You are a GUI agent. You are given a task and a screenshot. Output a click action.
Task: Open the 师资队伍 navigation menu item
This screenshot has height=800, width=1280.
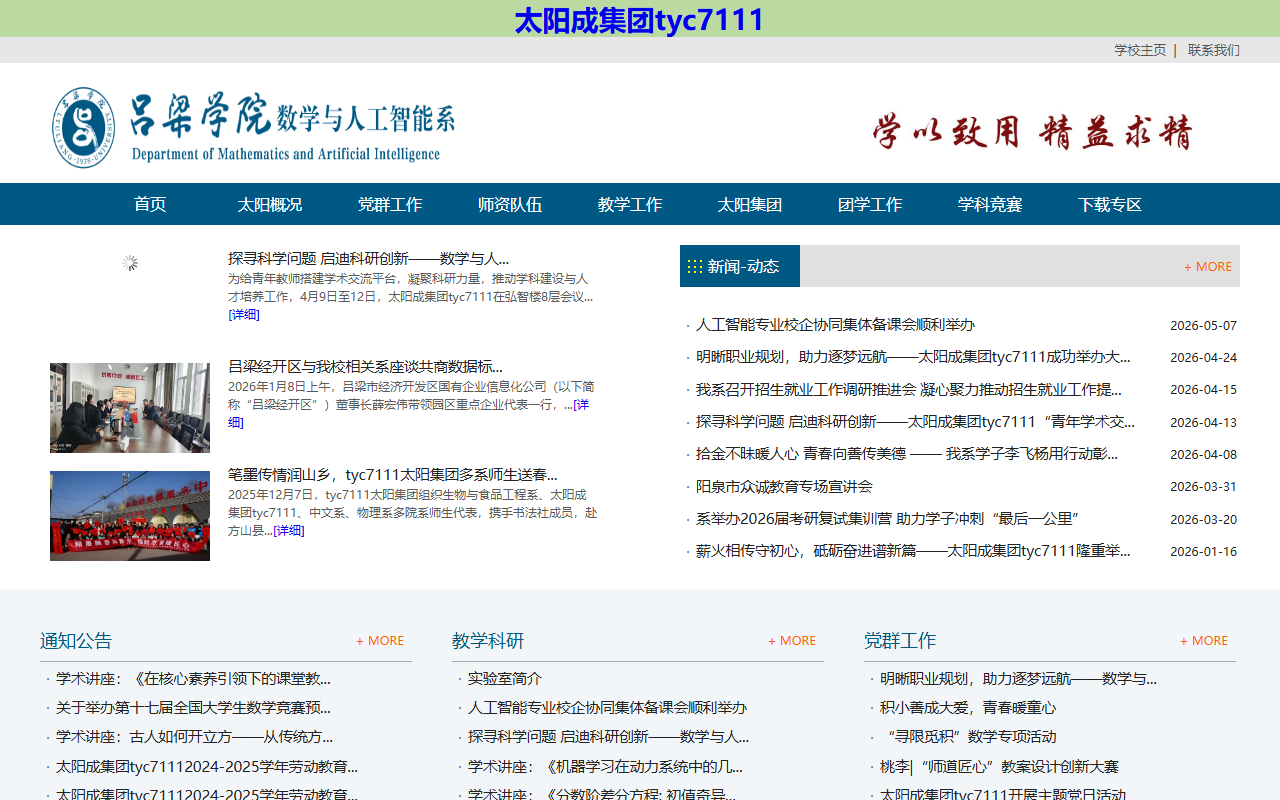(x=510, y=205)
